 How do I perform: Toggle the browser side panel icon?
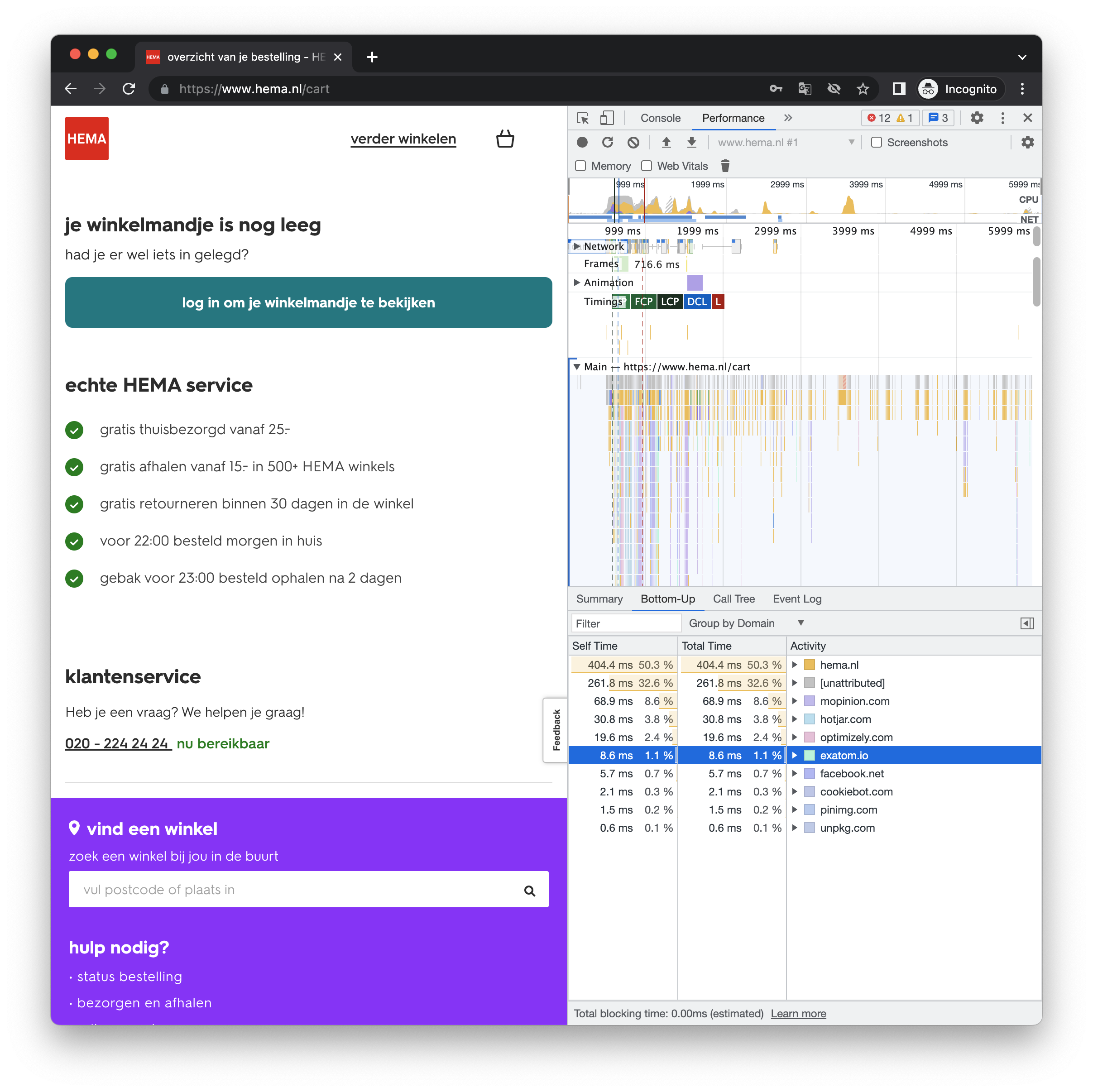[x=899, y=89]
